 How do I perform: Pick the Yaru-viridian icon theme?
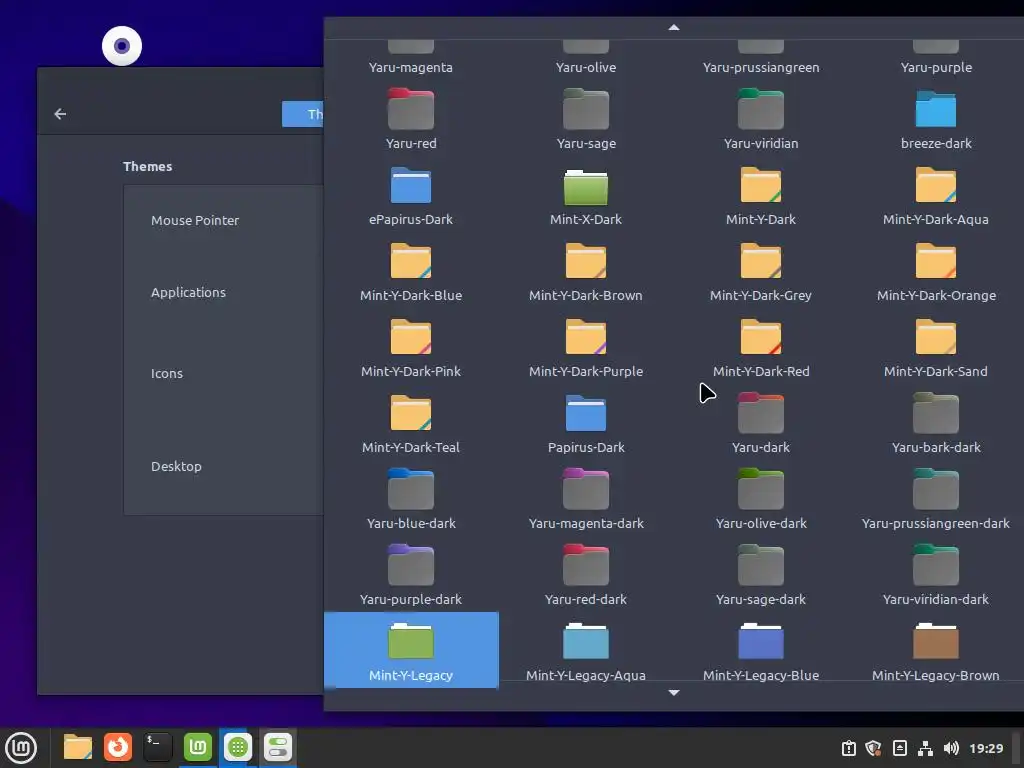[761, 118]
